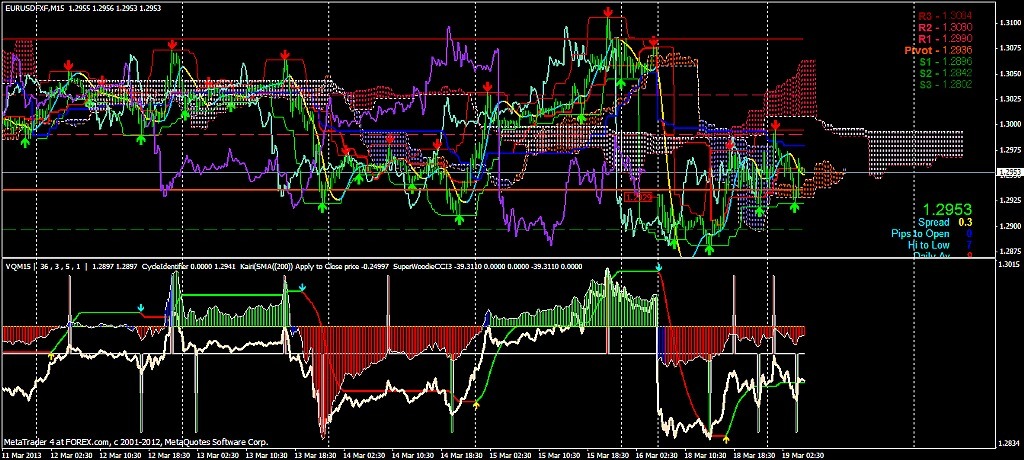
Task: Click the 1.3000 price scale value
Action: coord(1009,125)
